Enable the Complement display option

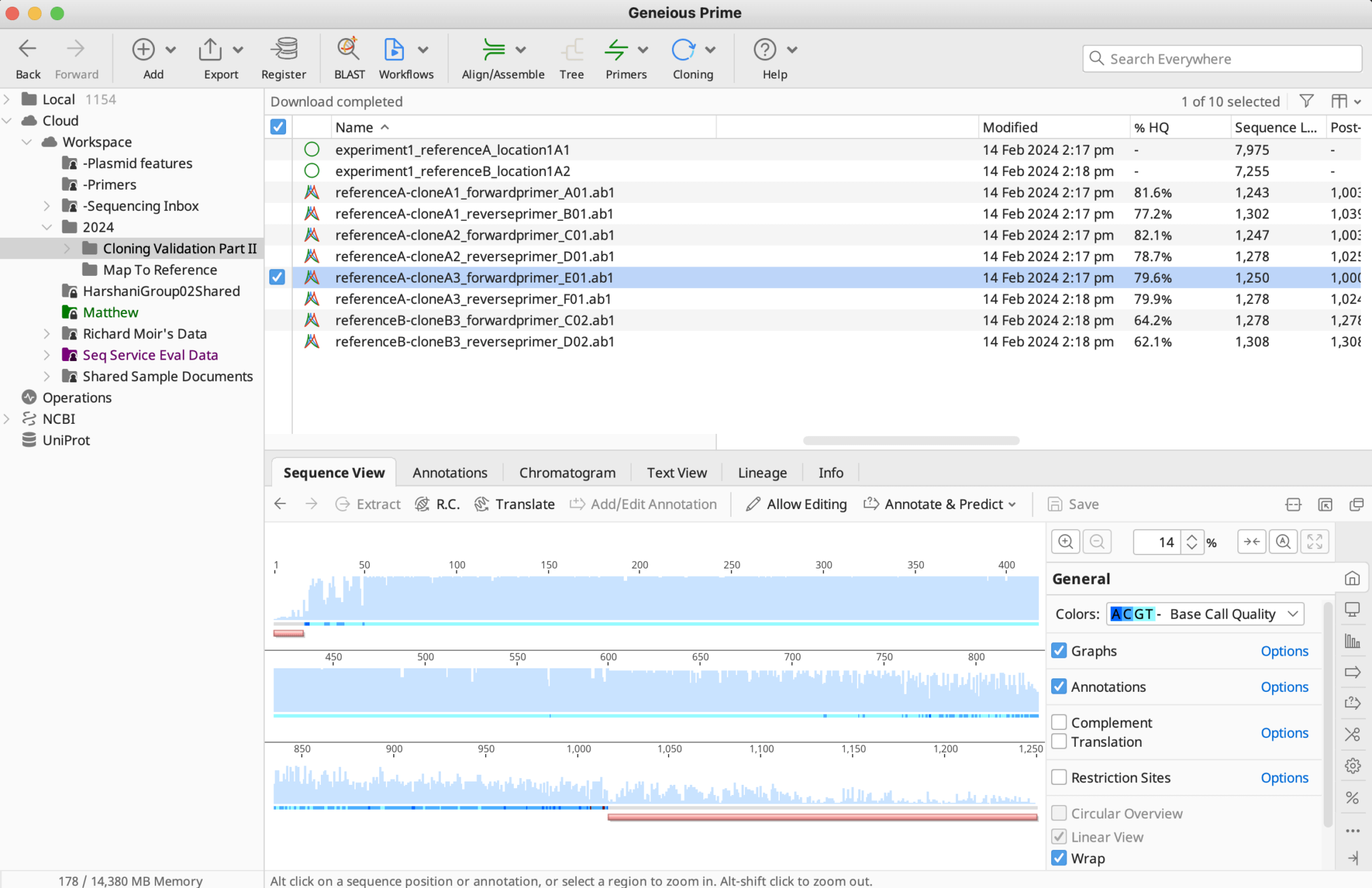tap(1059, 722)
